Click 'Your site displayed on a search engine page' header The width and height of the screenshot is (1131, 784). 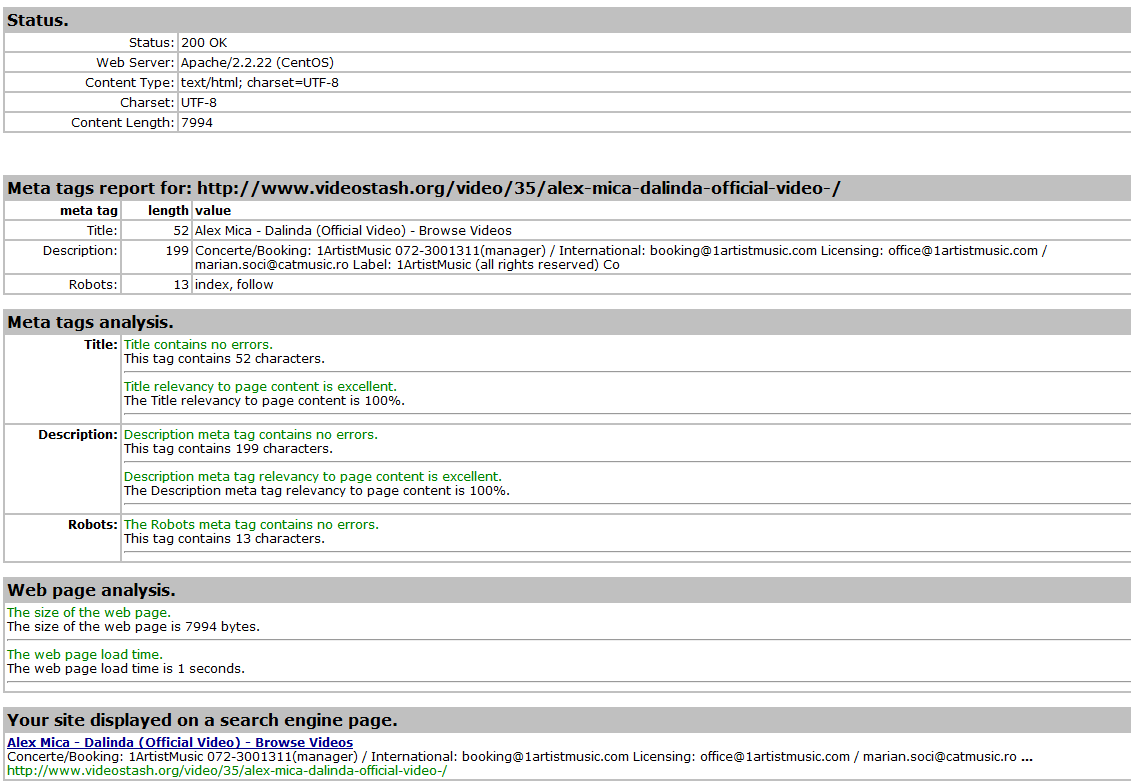pos(202,720)
